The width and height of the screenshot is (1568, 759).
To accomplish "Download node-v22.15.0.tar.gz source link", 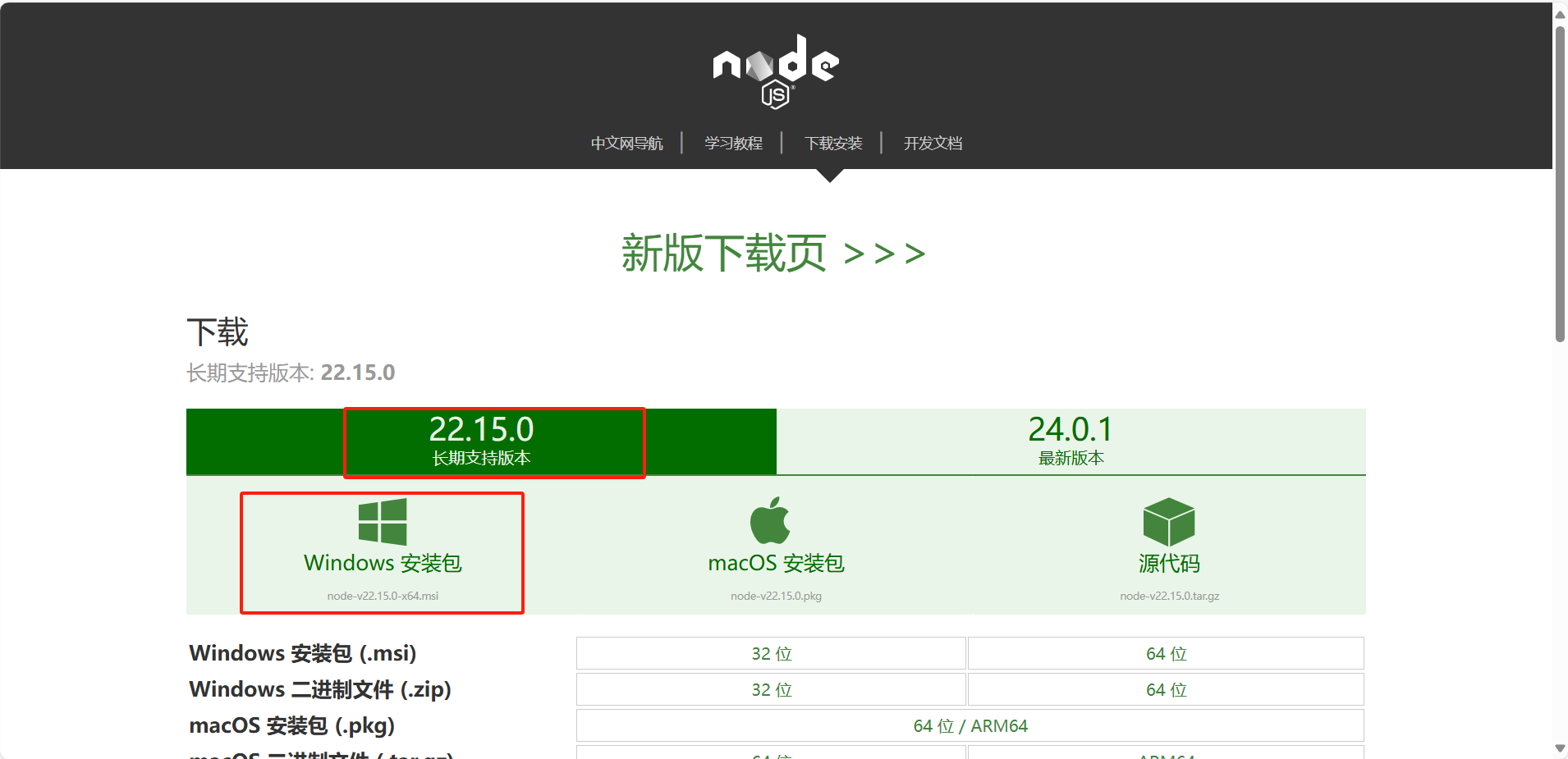I will (1169, 596).
